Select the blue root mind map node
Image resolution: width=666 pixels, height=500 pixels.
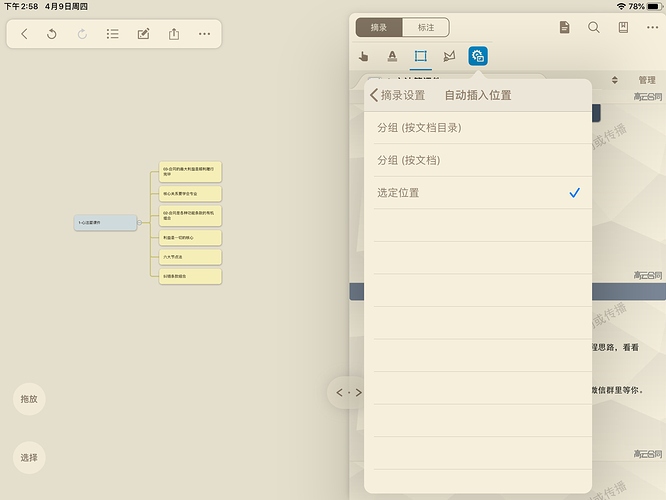[x=105, y=223]
